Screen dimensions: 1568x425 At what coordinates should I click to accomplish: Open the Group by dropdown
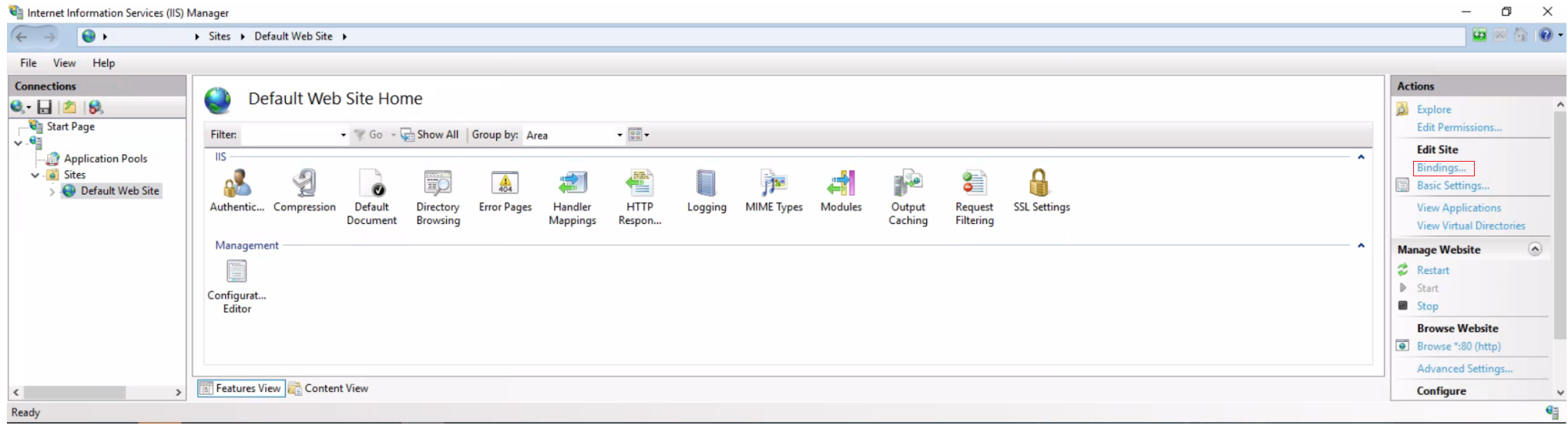(x=619, y=136)
